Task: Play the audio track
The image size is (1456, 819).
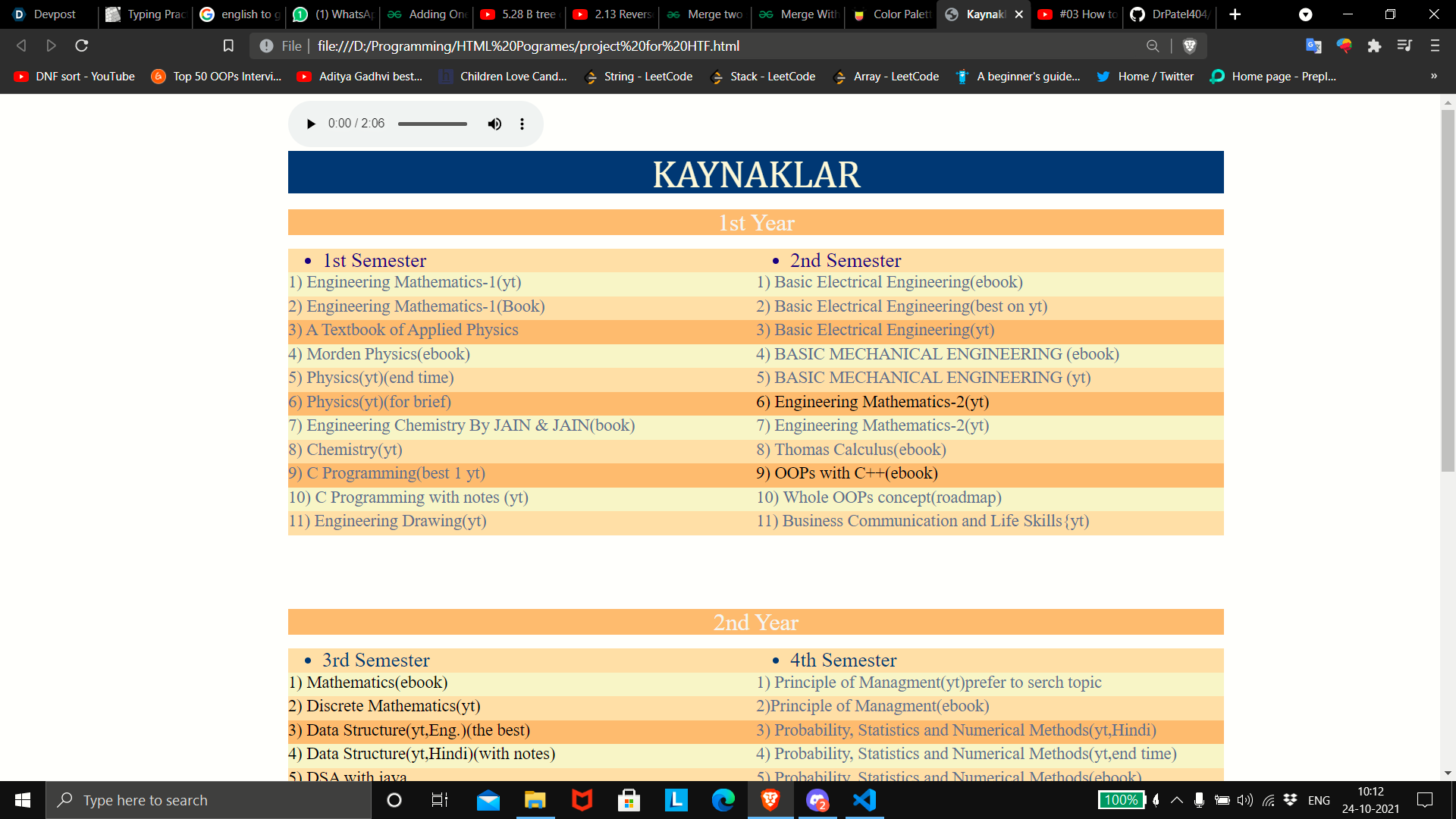Action: click(310, 124)
